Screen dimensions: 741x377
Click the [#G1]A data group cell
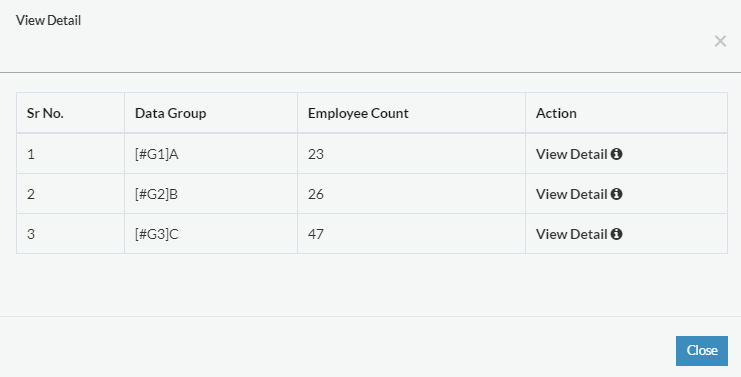point(211,154)
